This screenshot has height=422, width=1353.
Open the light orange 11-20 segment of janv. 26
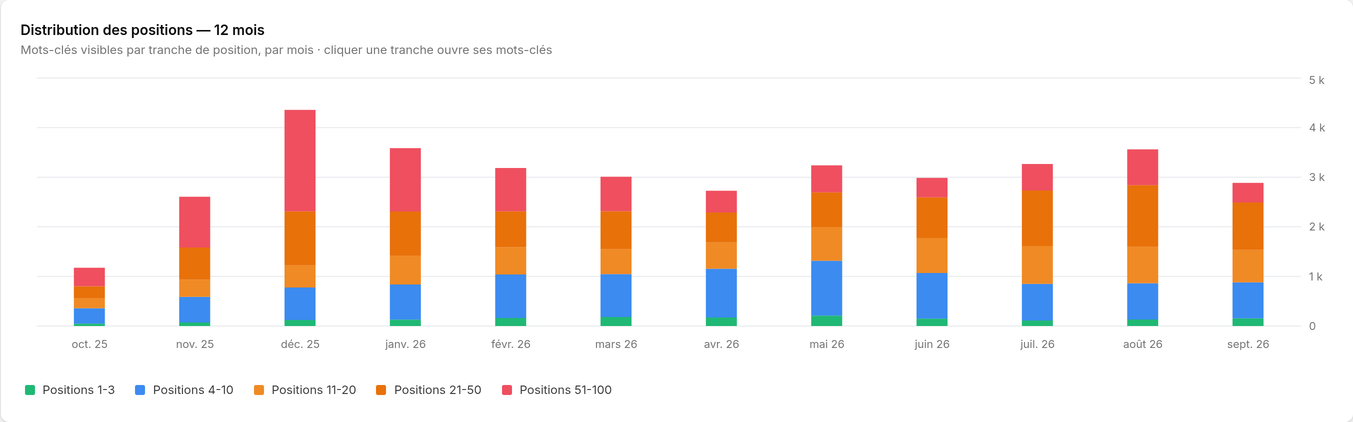pos(405,270)
